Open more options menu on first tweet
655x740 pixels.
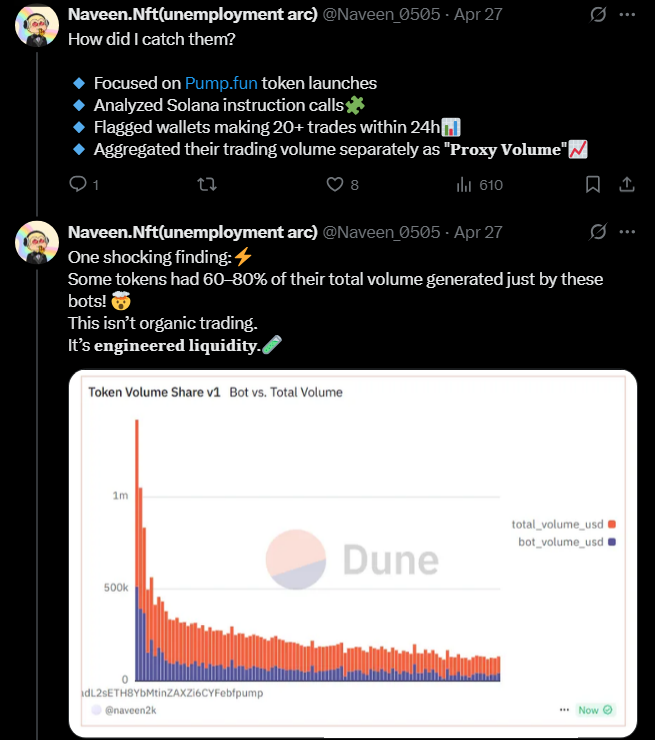click(627, 15)
